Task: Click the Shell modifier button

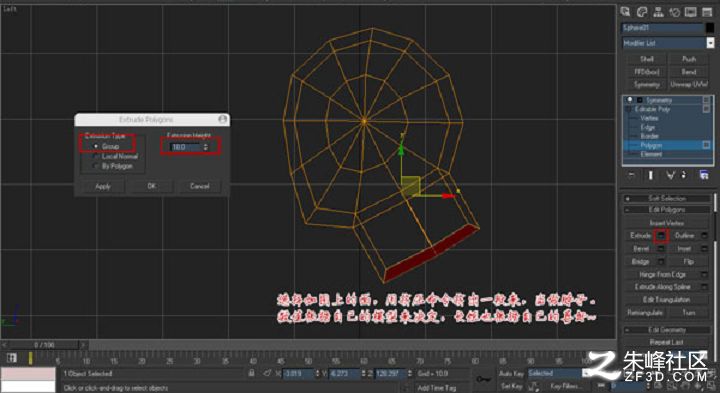Action: [647, 59]
